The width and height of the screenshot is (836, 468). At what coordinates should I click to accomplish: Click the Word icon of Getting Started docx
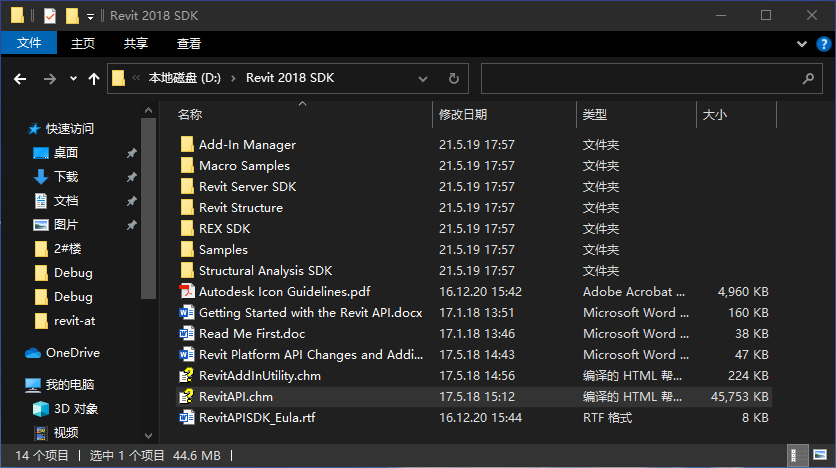click(187, 312)
